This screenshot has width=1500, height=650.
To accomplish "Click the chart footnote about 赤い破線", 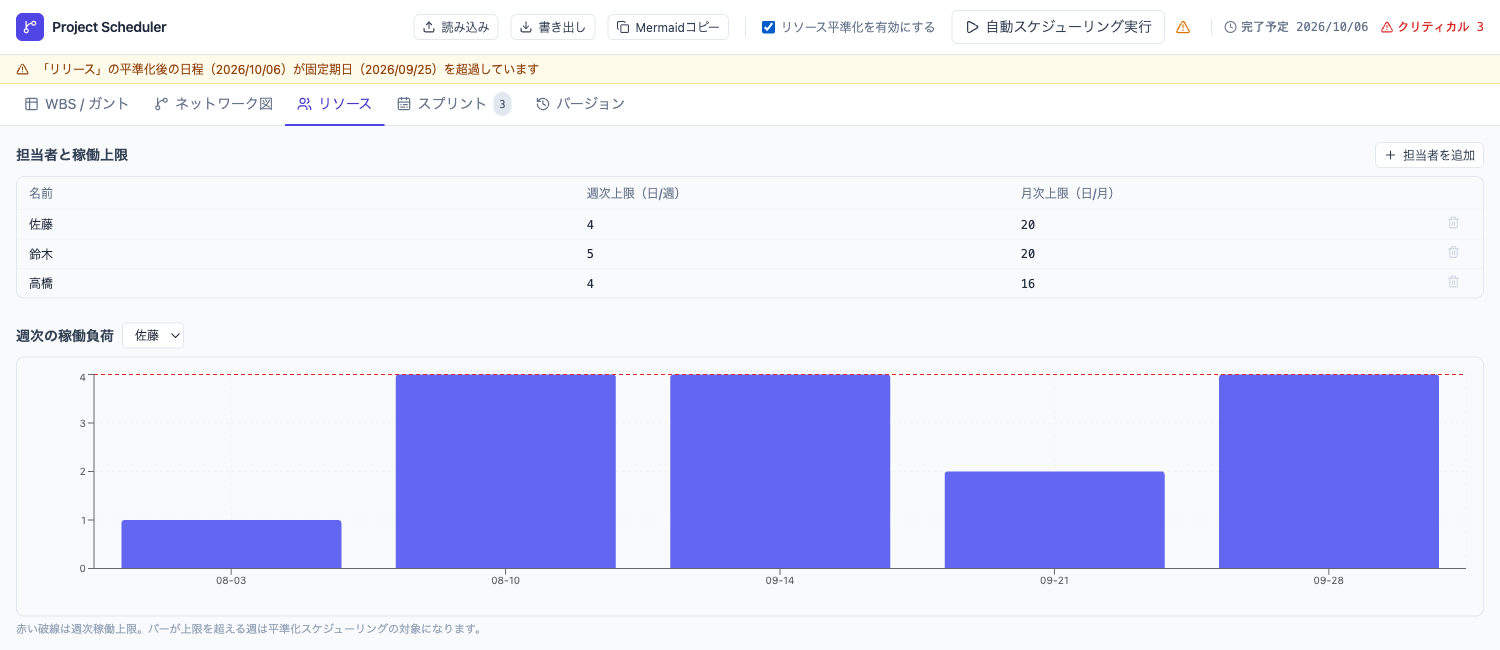I will tap(250, 629).
